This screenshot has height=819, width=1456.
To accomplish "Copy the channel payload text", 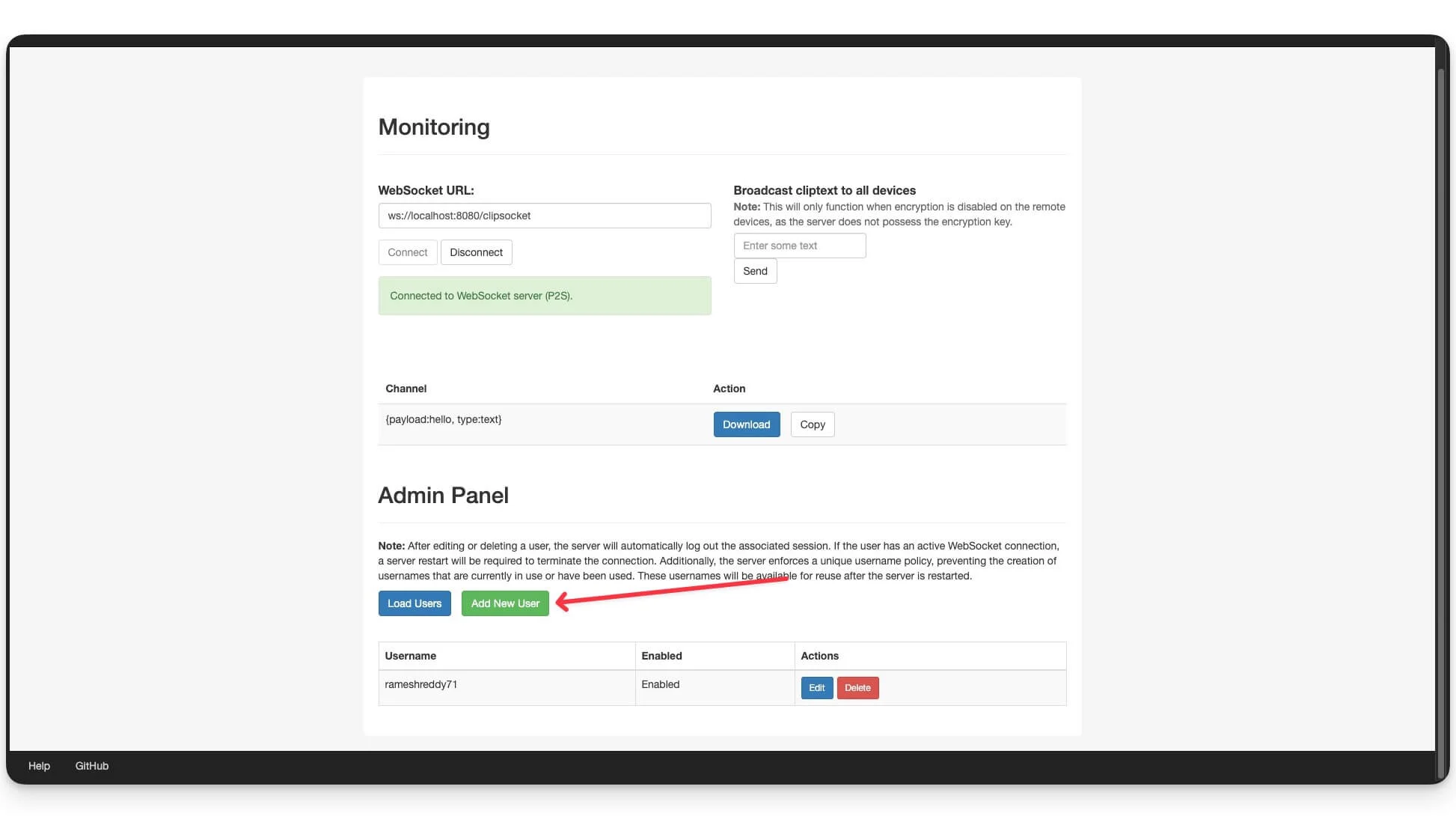I will [x=812, y=424].
